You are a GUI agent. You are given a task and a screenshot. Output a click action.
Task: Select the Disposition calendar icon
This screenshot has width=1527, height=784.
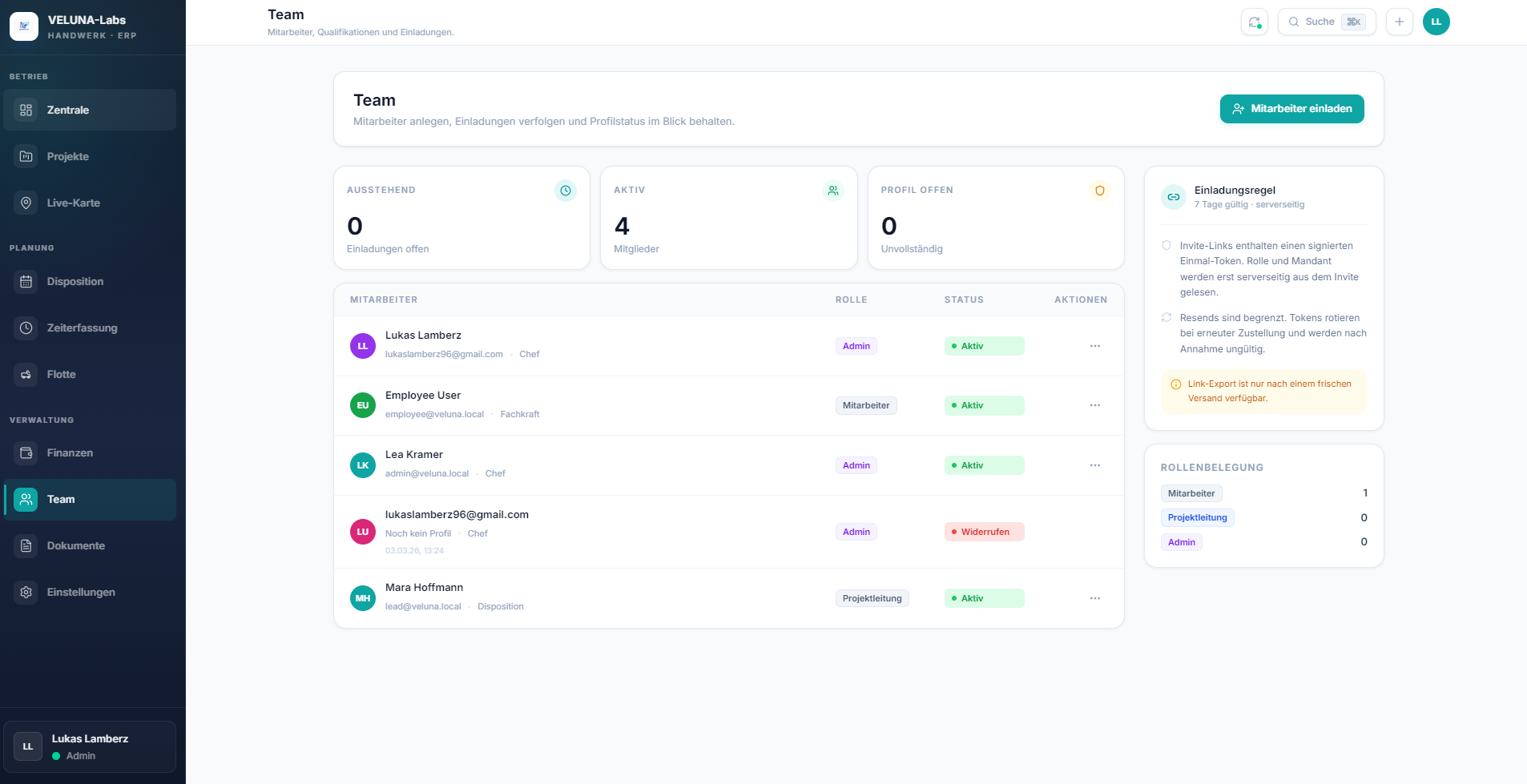tap(26, 281)
